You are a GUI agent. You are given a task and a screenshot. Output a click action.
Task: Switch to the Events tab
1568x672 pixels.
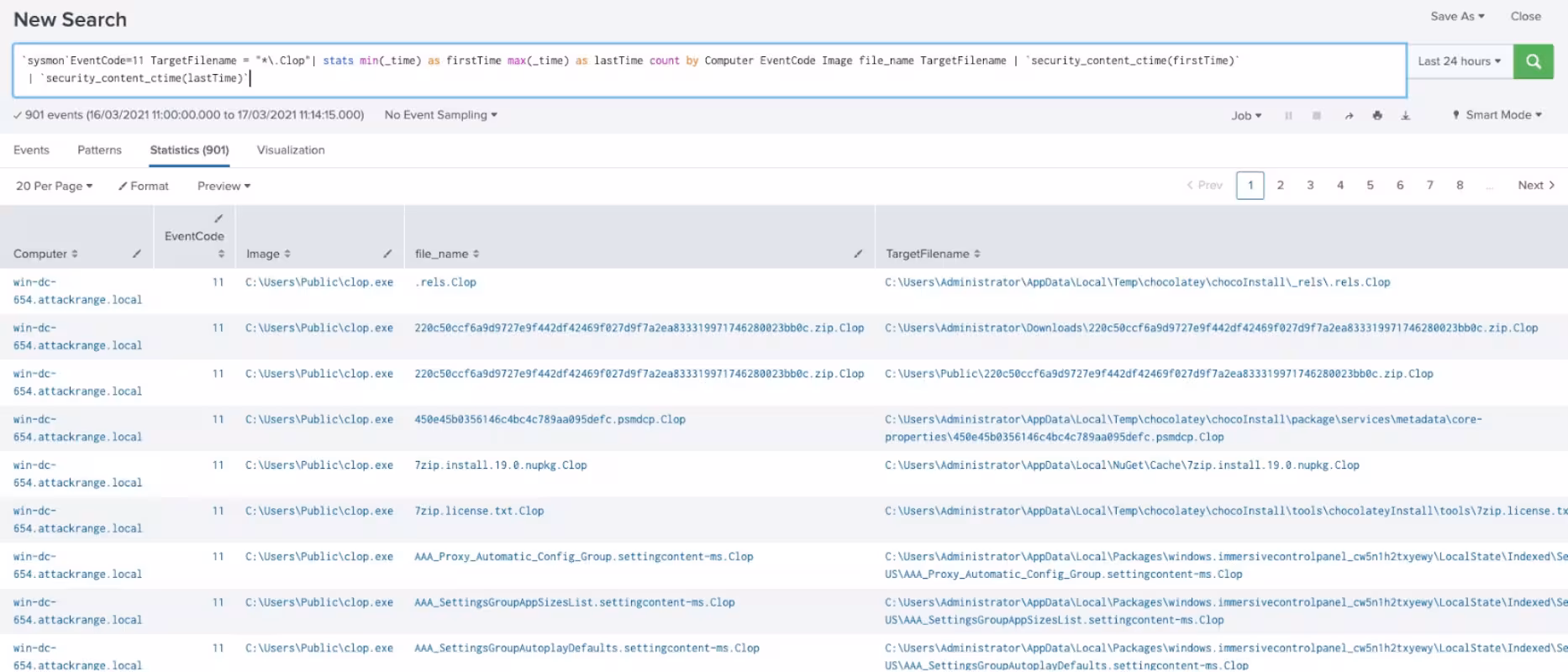31,150
